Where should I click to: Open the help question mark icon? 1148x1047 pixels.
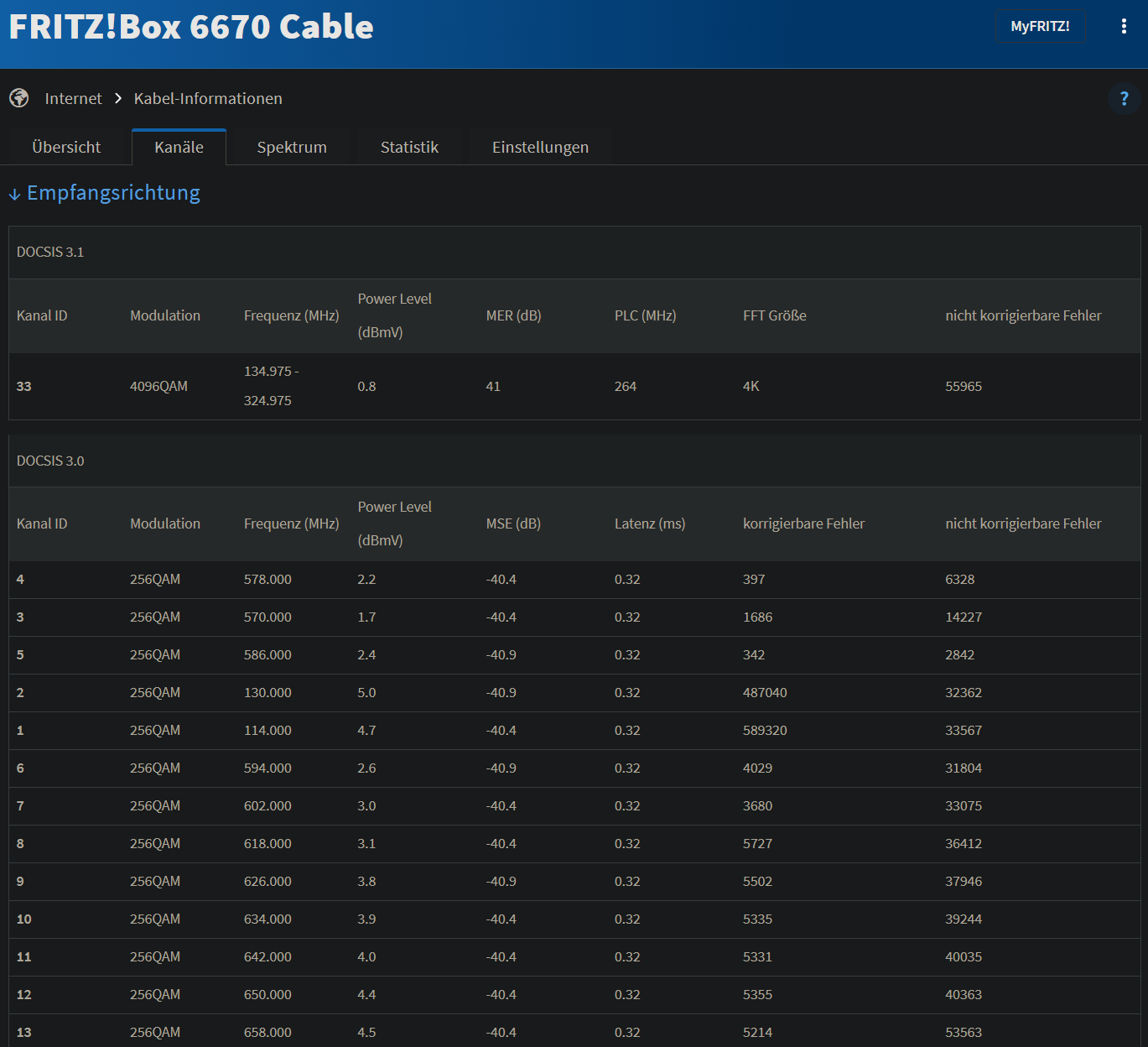point(1124,99)
